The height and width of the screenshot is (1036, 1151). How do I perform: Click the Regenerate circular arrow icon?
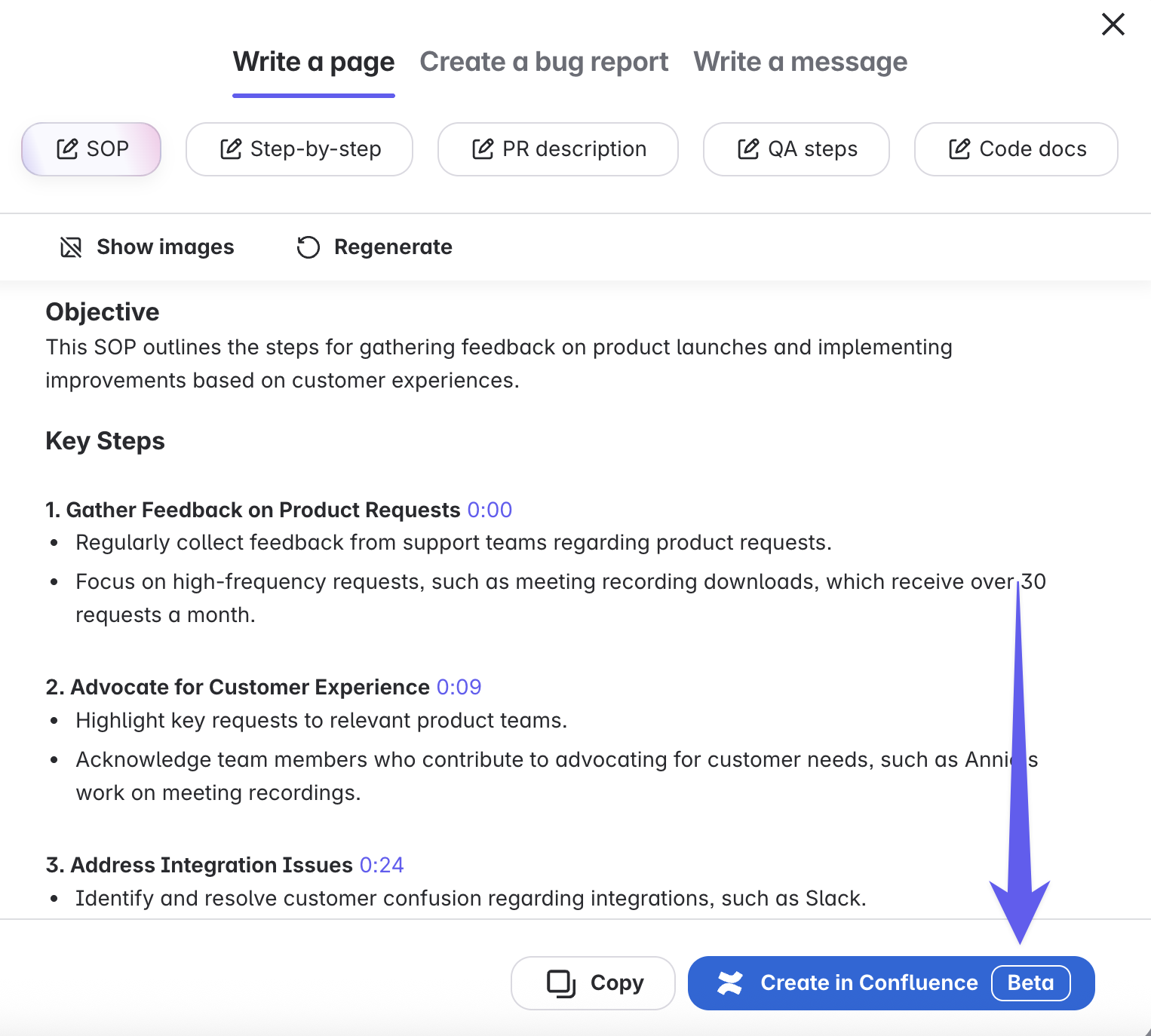(x=308, y=247)
